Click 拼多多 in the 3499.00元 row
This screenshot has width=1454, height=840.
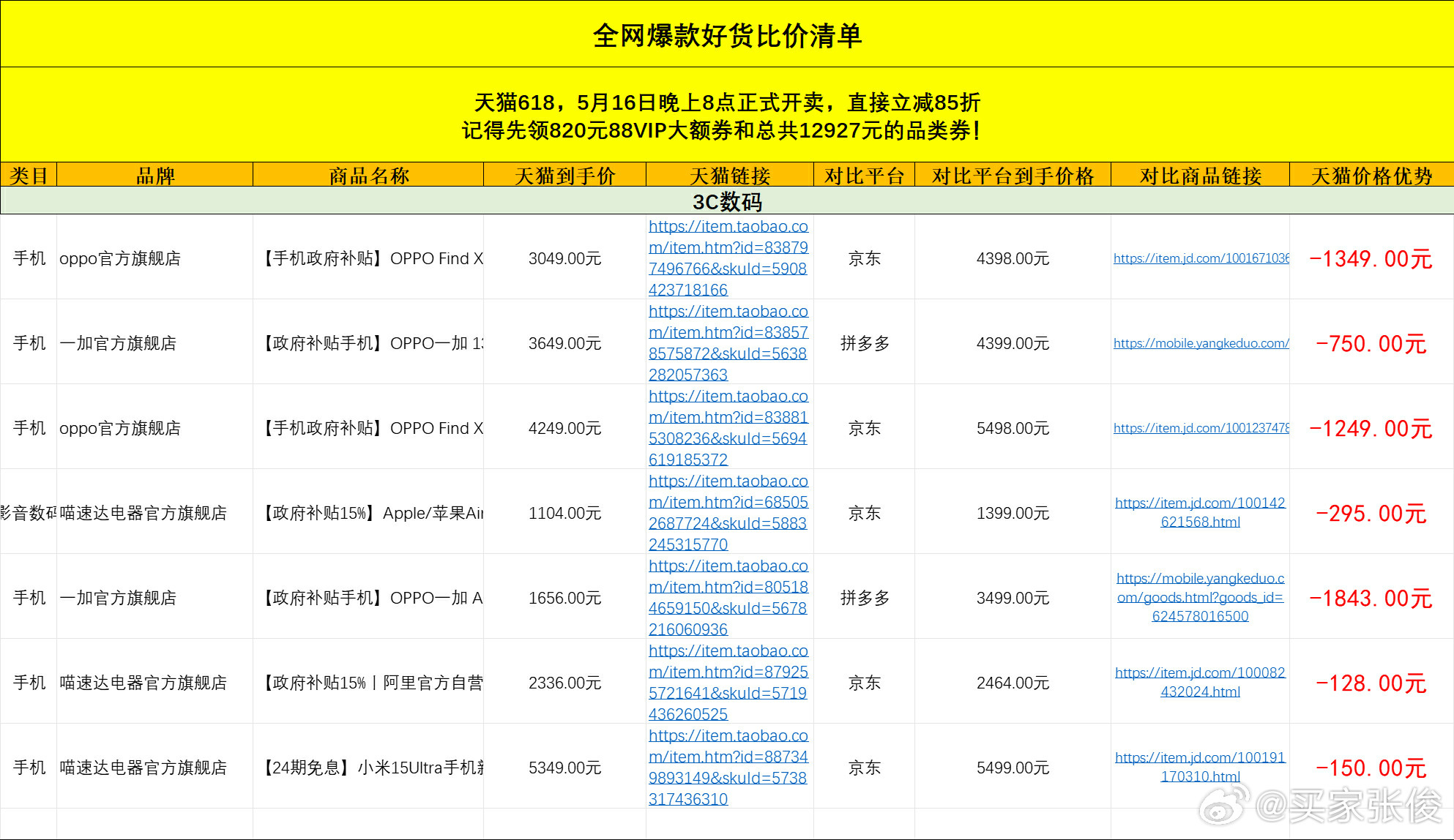(x=865, y=598)
